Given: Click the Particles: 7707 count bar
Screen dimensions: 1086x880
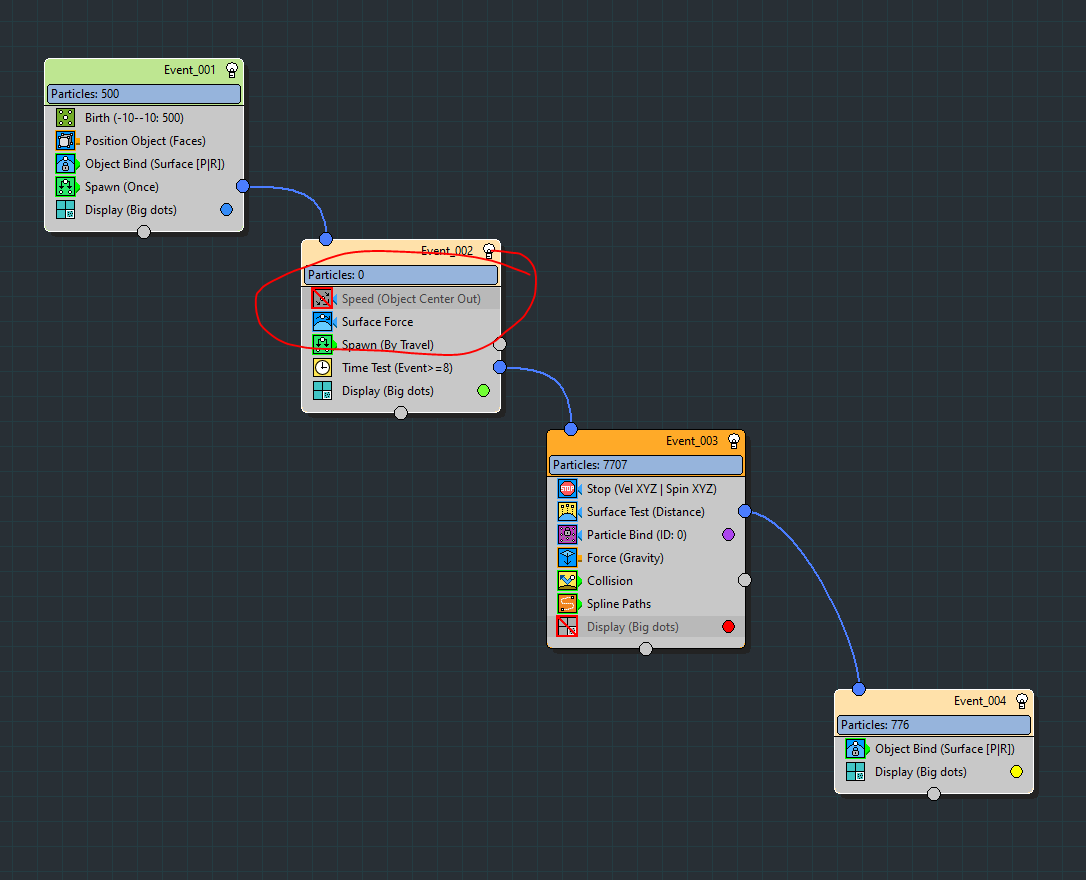Looking at the screenshot, I should (646, 465).
